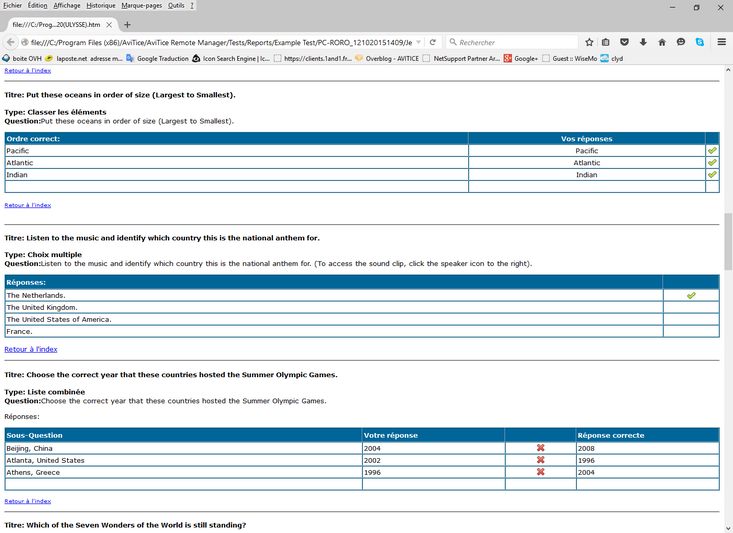
Task: Click 'Beijing, China' sub-question cell
Action: [x=184, y=448]
